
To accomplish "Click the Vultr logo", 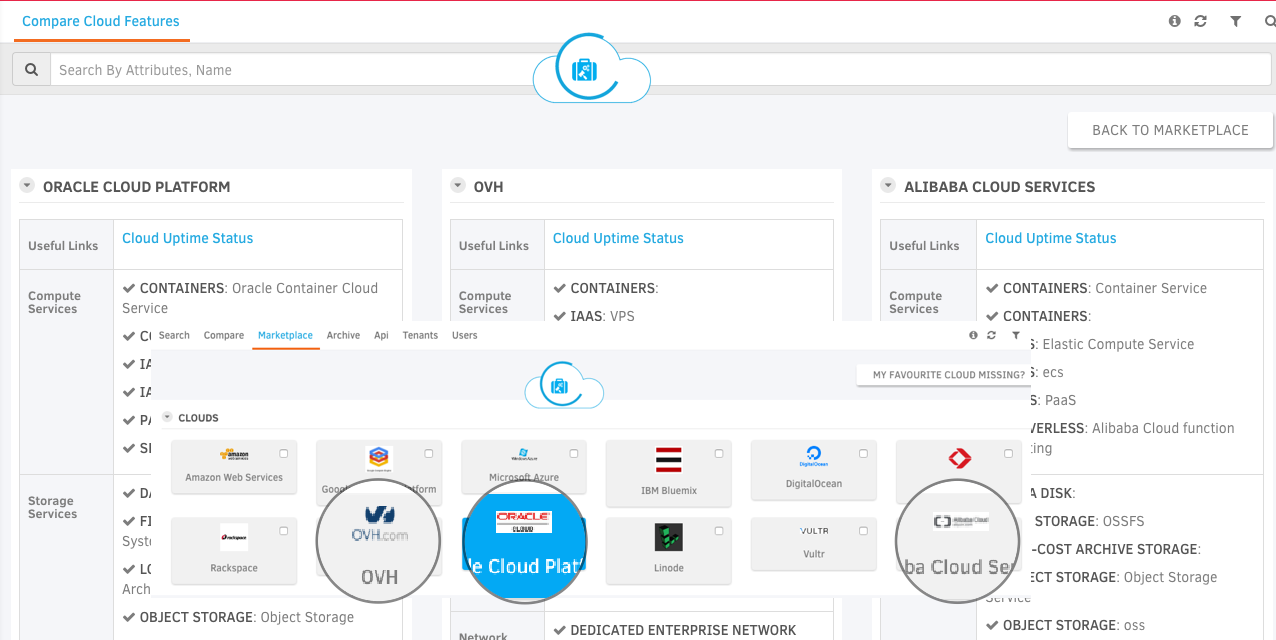I will pyautogui.click(x=814, y=531).
